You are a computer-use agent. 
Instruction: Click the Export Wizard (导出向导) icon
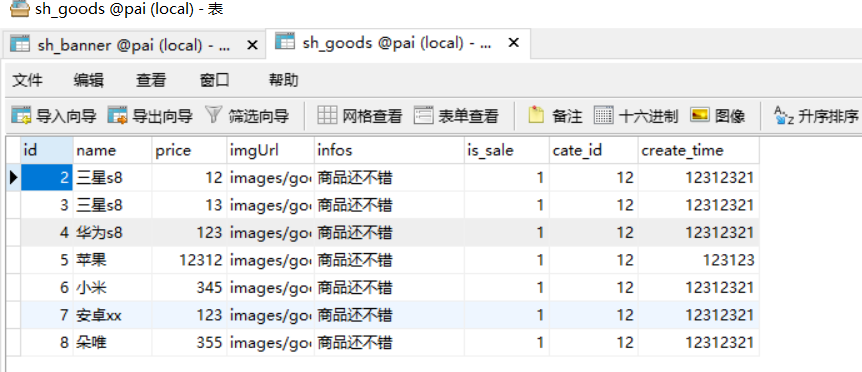click(118, 116)
